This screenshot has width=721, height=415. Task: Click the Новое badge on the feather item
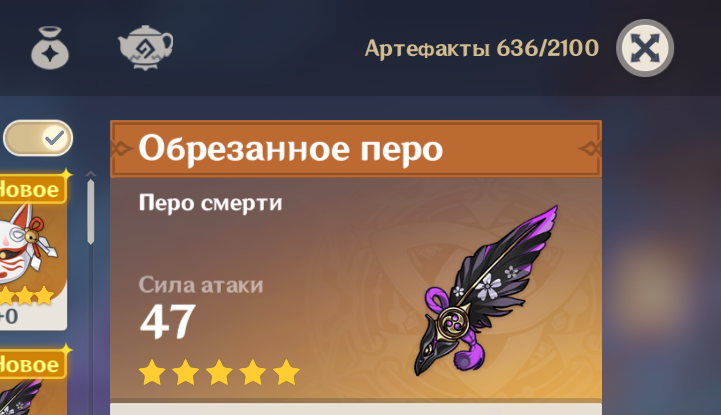[32, 364]
